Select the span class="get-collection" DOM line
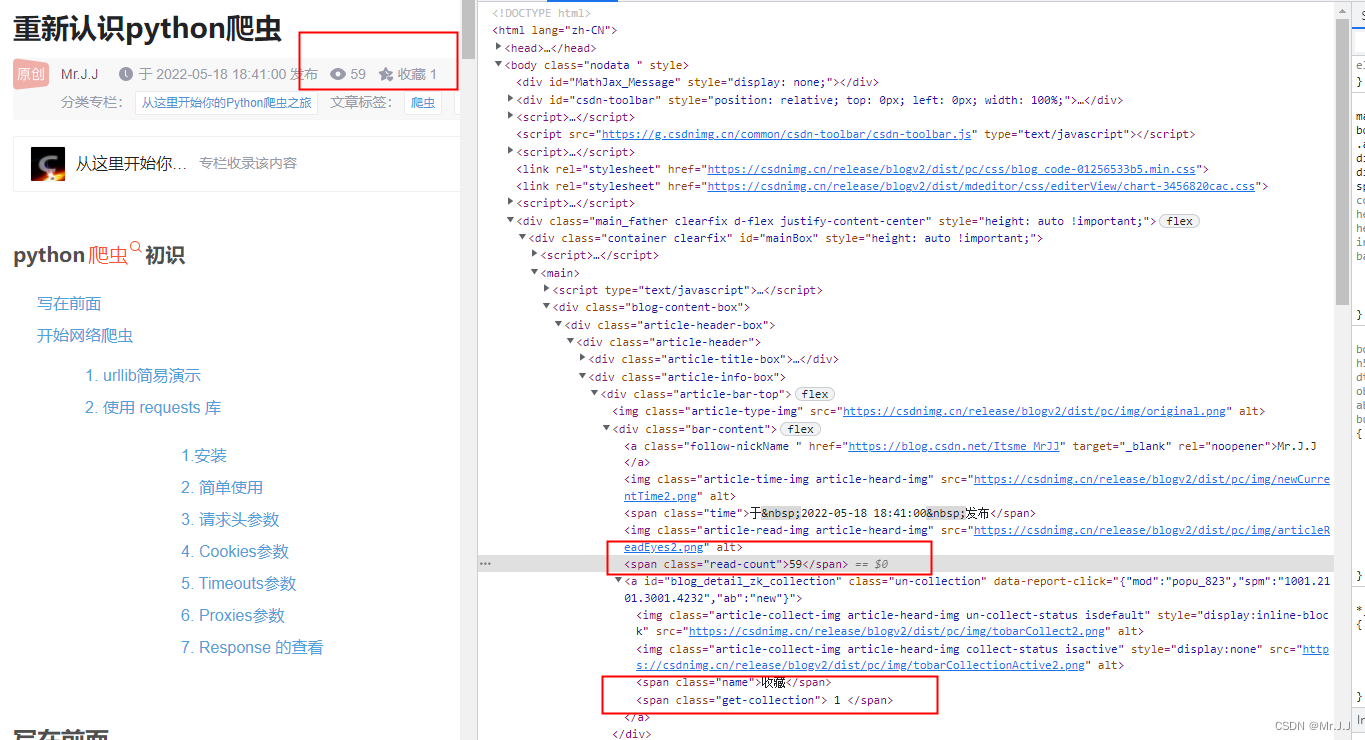The width and height of the screenshot is (1365, 740). (x=765, y=700)
